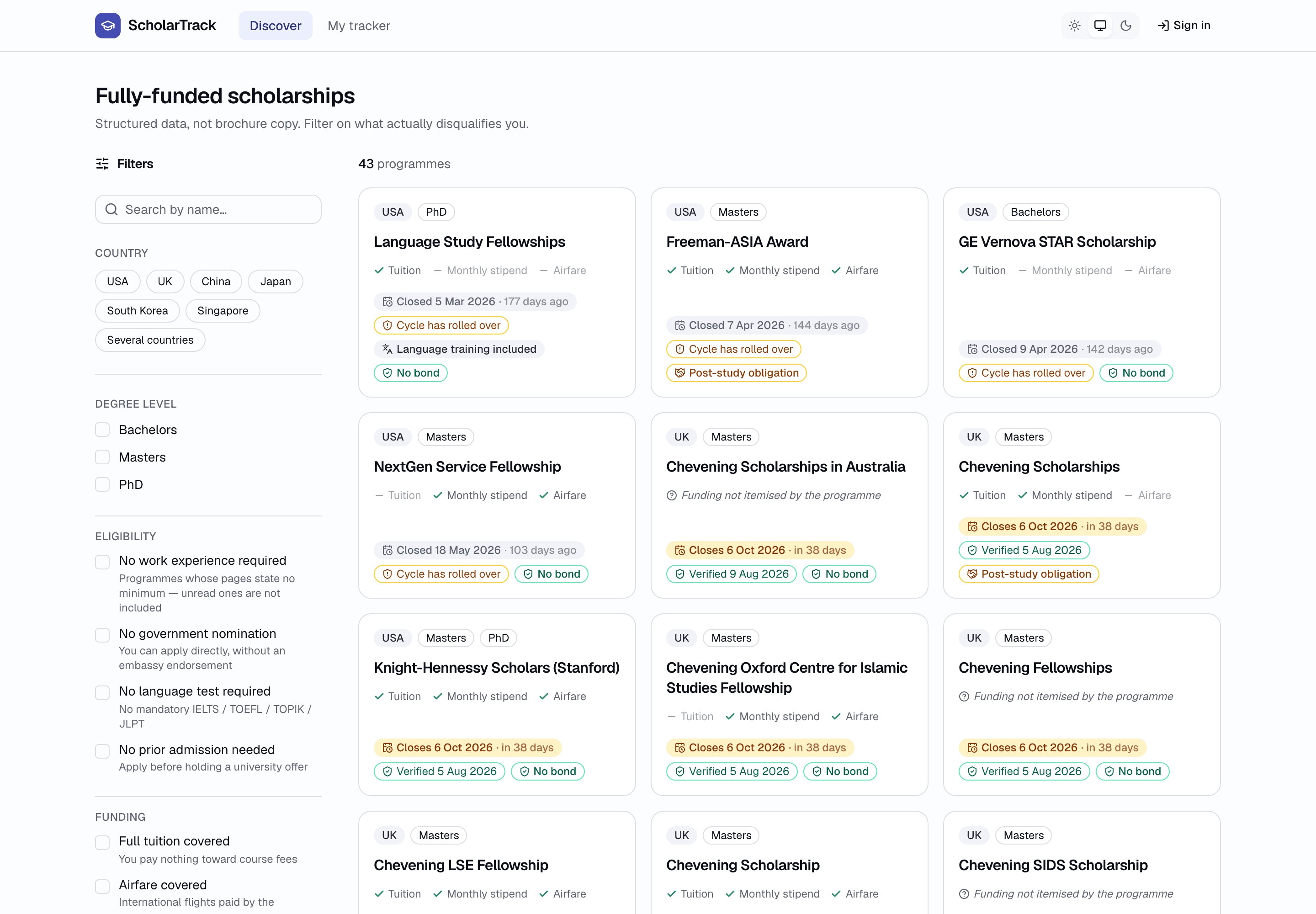
Task: Switch to dark theme moon icon
Action: click(x=1126, y=26)
